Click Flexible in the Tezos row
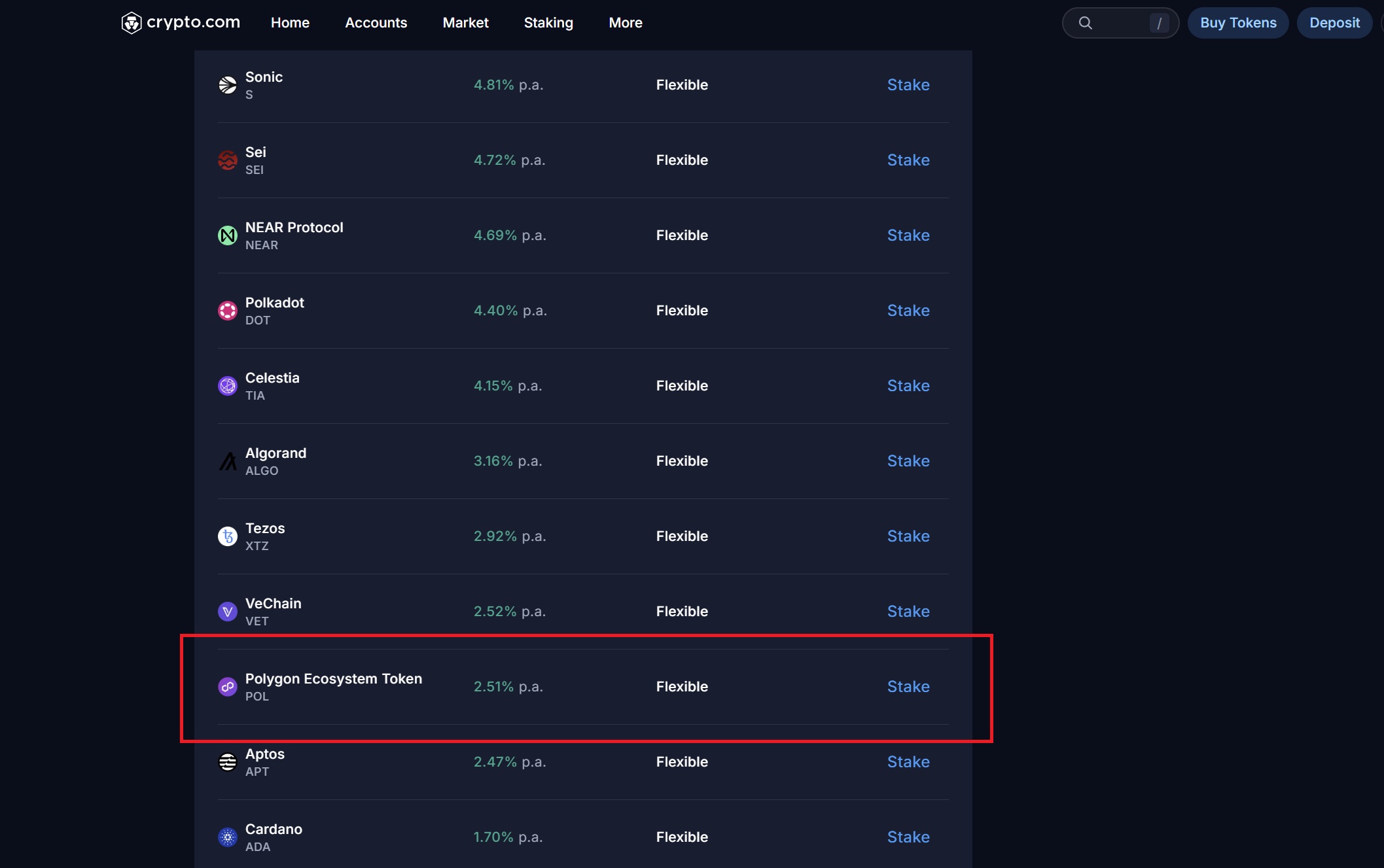1384x868 pixels. point(682,536)
